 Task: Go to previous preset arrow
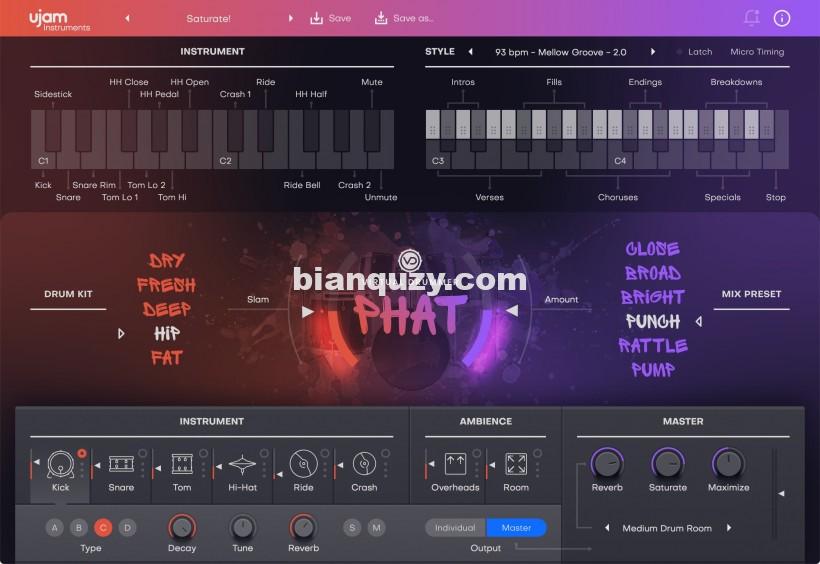coord(127,18)
